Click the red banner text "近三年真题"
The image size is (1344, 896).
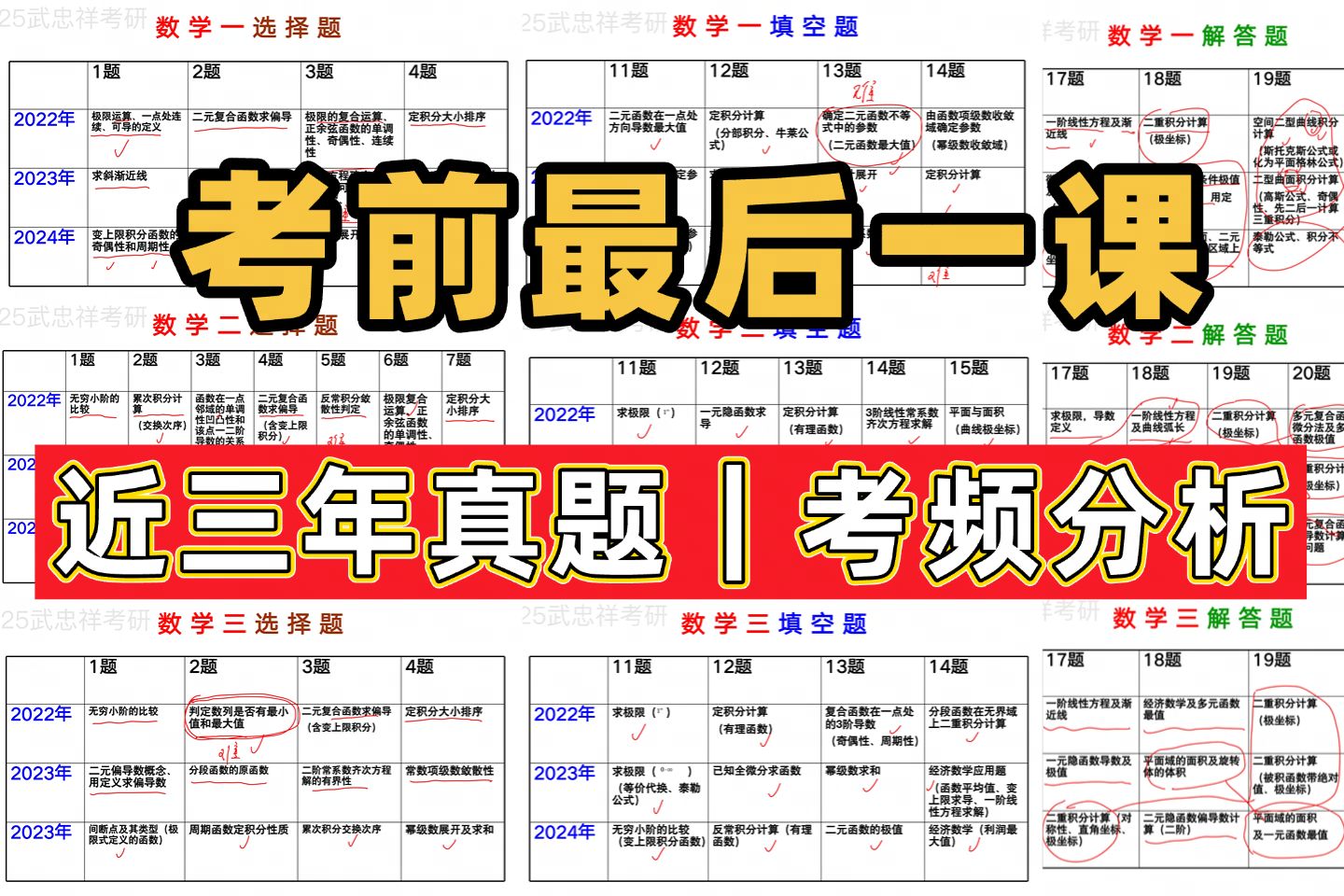point(362,523)
